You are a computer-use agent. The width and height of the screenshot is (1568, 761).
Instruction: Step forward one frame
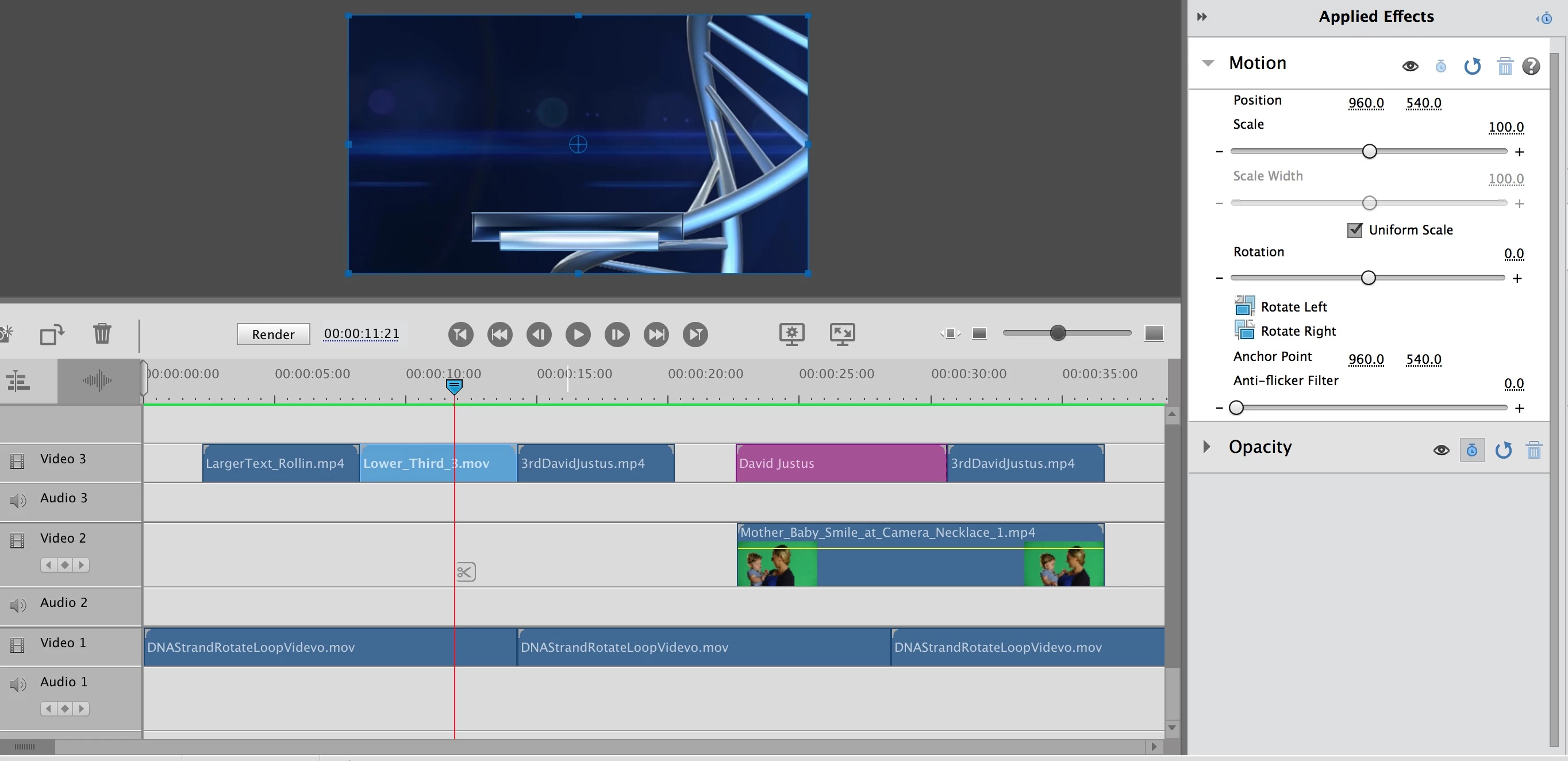pyautogui.click(x=617, y=335)
